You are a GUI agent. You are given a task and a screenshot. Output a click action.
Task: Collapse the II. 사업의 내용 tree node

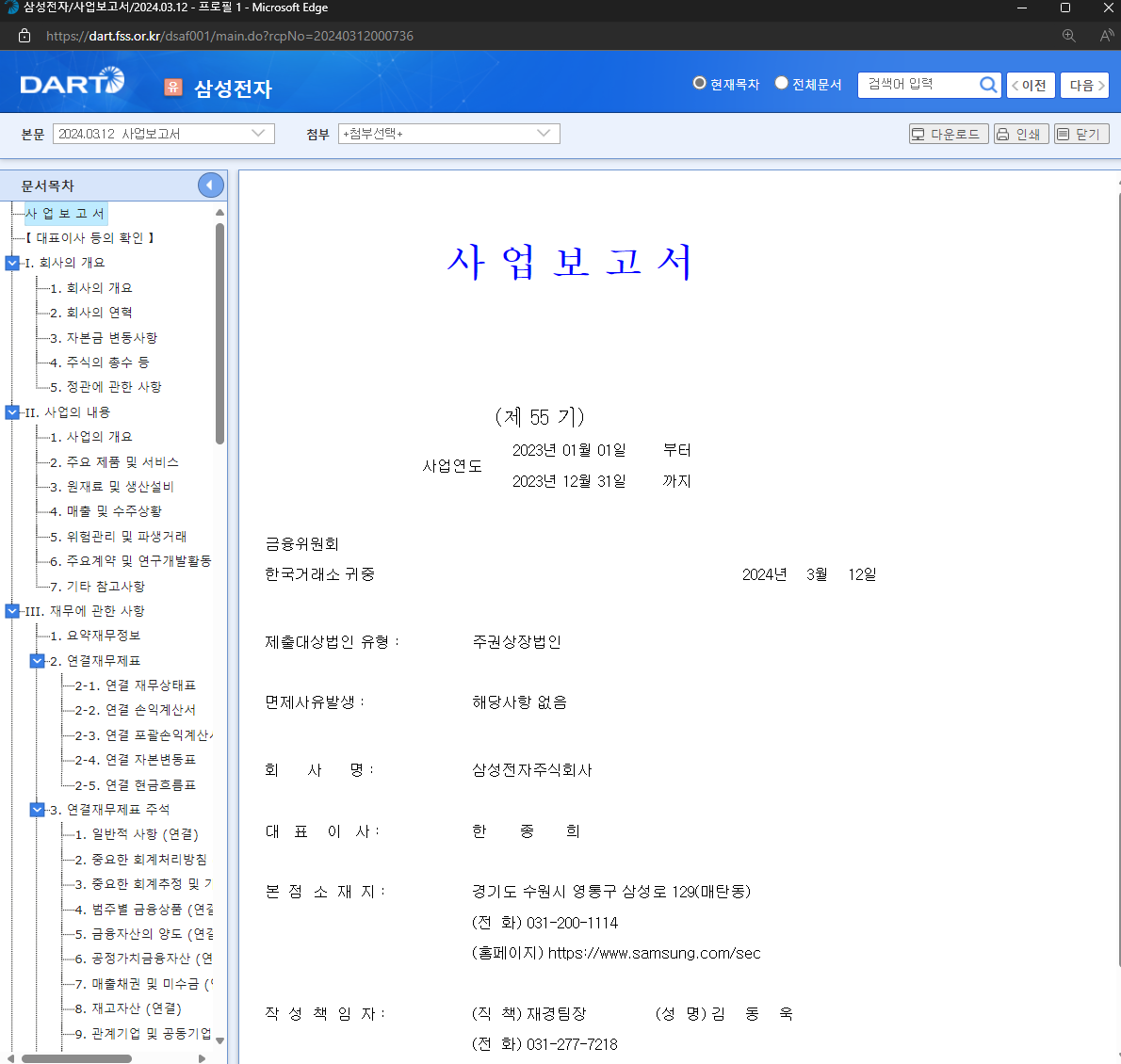click(12, 412)
